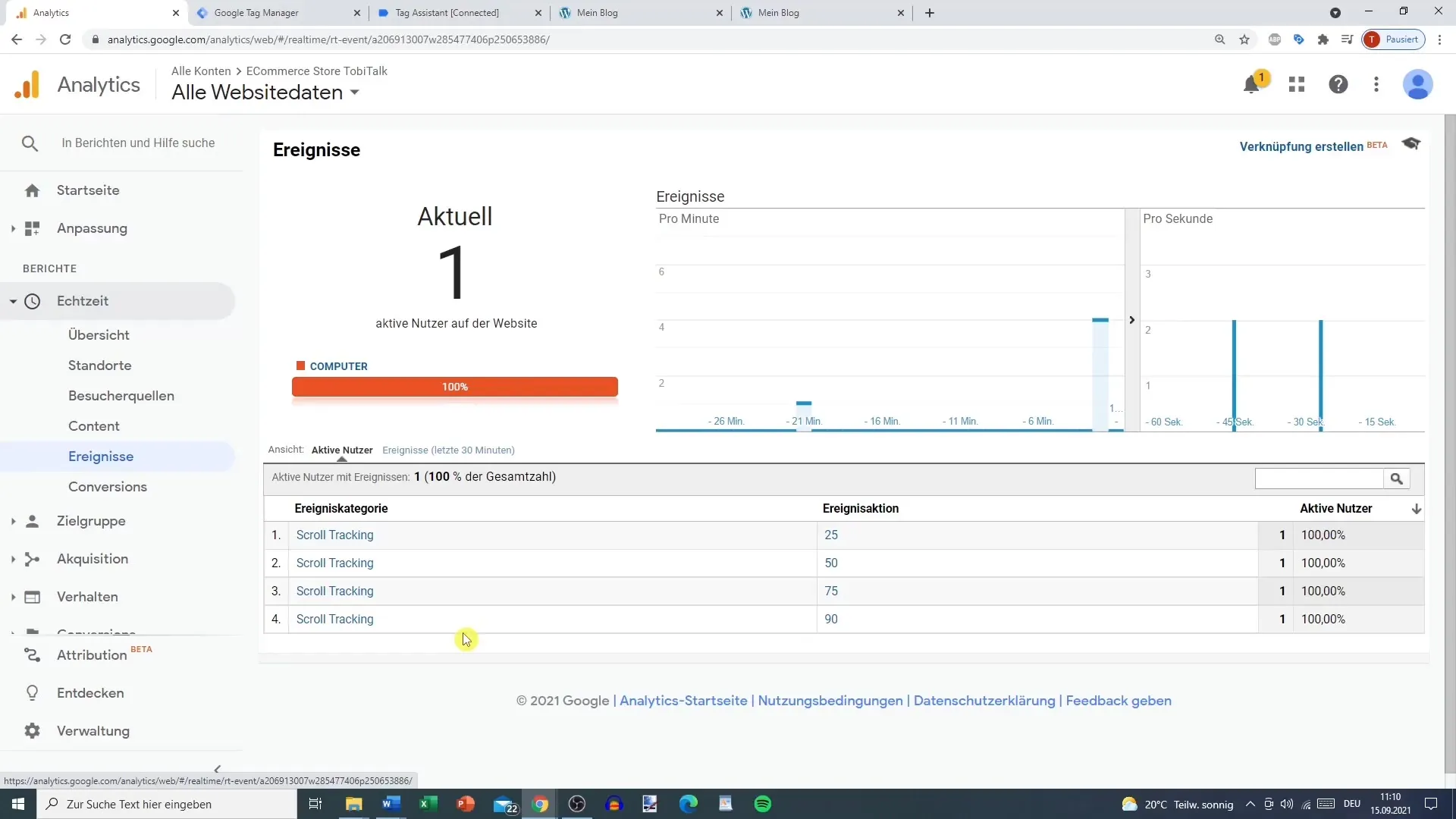The width and height of the screenshot is (1456, 819).
Task: Click the user account avatar icon
Action: (1419, 84)
